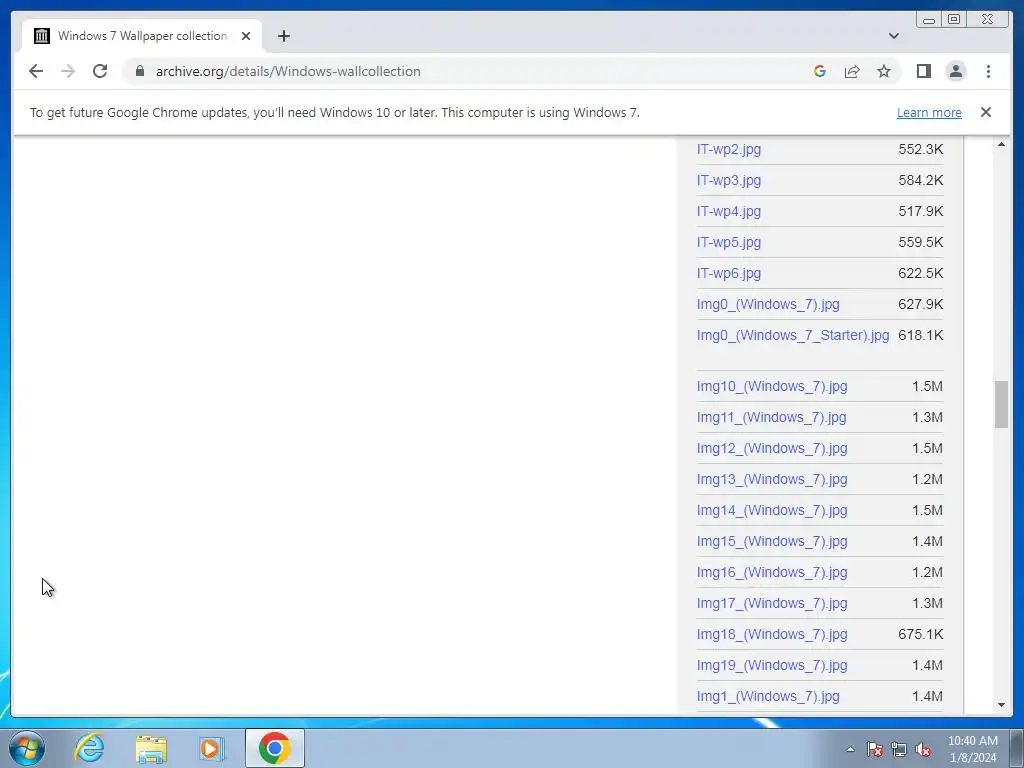This screenshot has height=768, width=1024.
Task: Click the address bar URL
Action: pos(288,71)
